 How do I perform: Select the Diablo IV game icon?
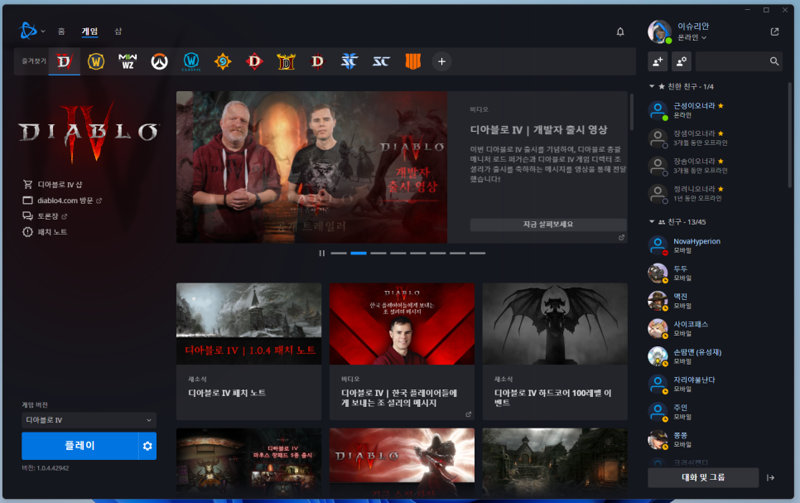64,62
